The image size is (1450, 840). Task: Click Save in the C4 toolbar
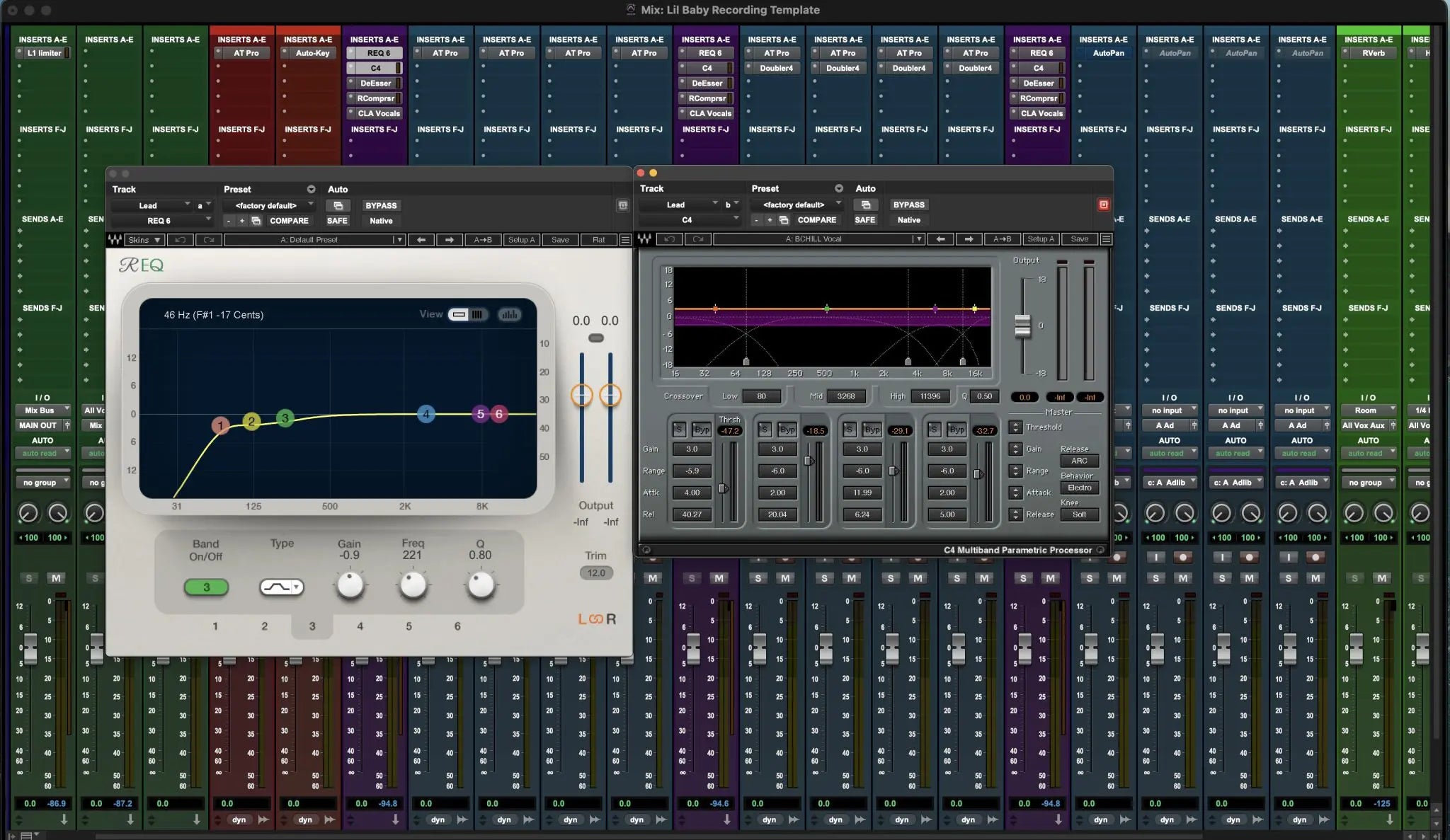click(1079, 238)
